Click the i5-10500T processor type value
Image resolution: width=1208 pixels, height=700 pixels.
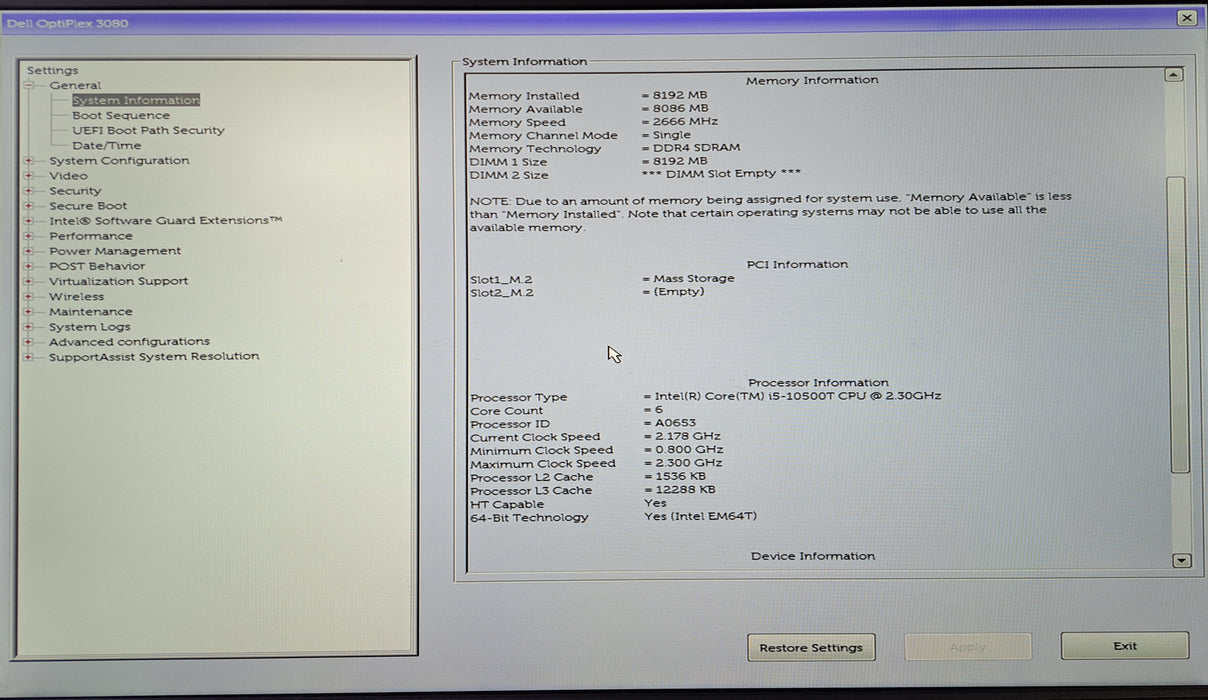tap(798, 396)
